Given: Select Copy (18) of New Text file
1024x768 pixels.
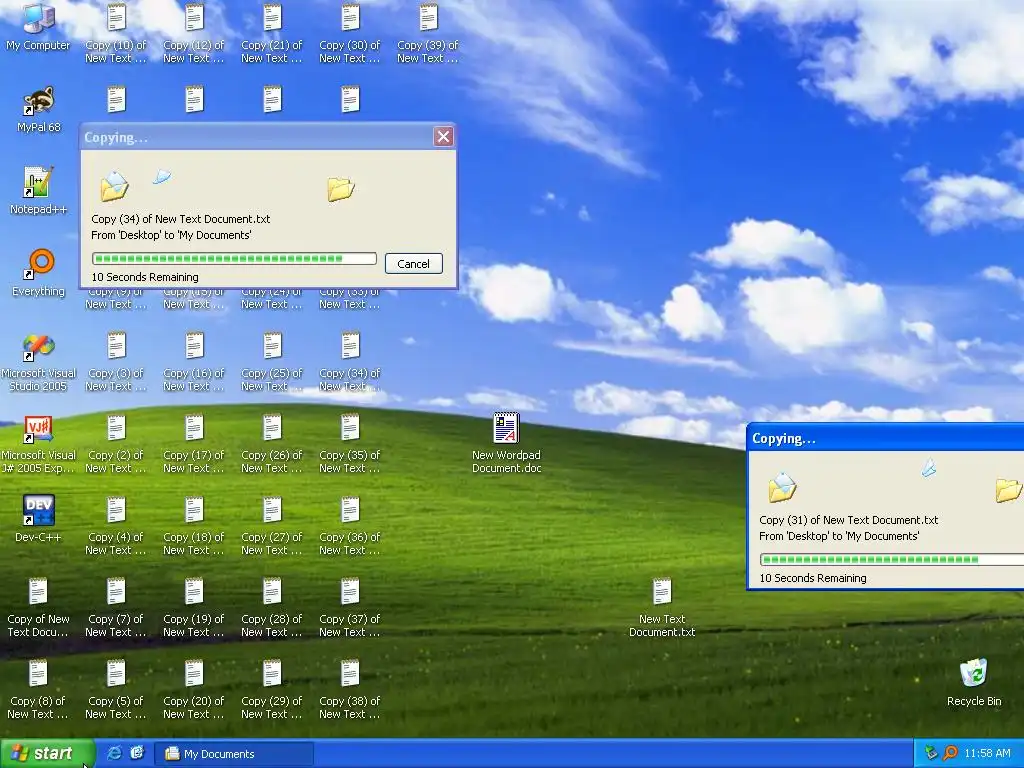Looking at the screenshot, I should tap(193, 525).
